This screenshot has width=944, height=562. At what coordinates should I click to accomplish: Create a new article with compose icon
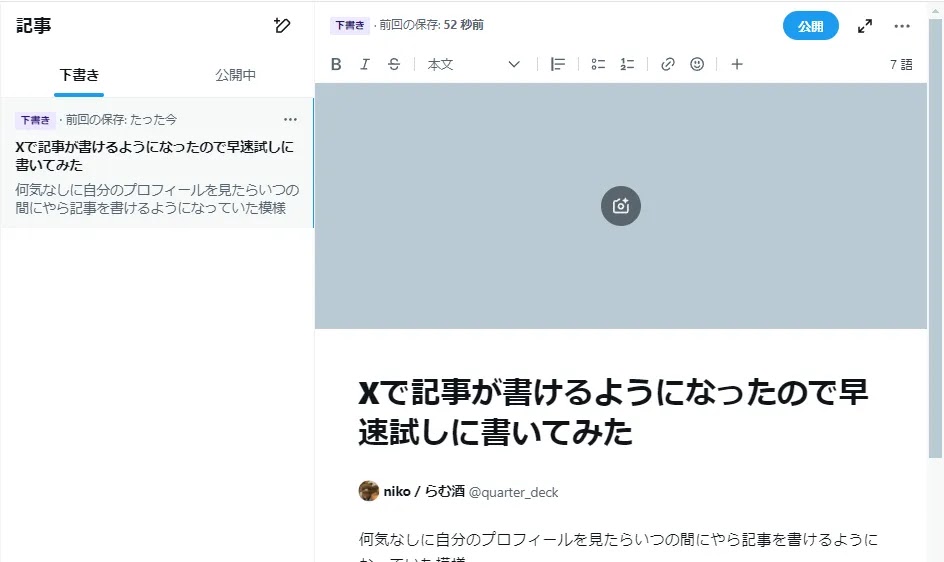[282, 25]
